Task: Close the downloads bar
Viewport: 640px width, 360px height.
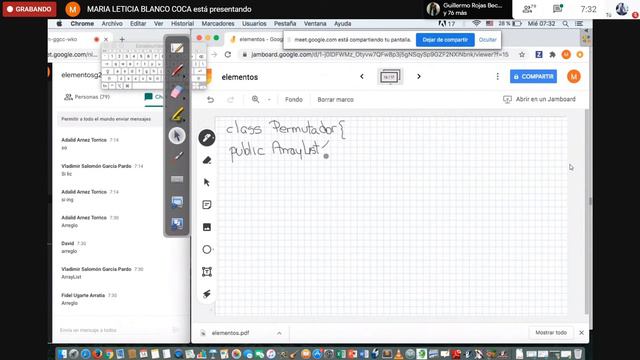Action: coord(582,333)
